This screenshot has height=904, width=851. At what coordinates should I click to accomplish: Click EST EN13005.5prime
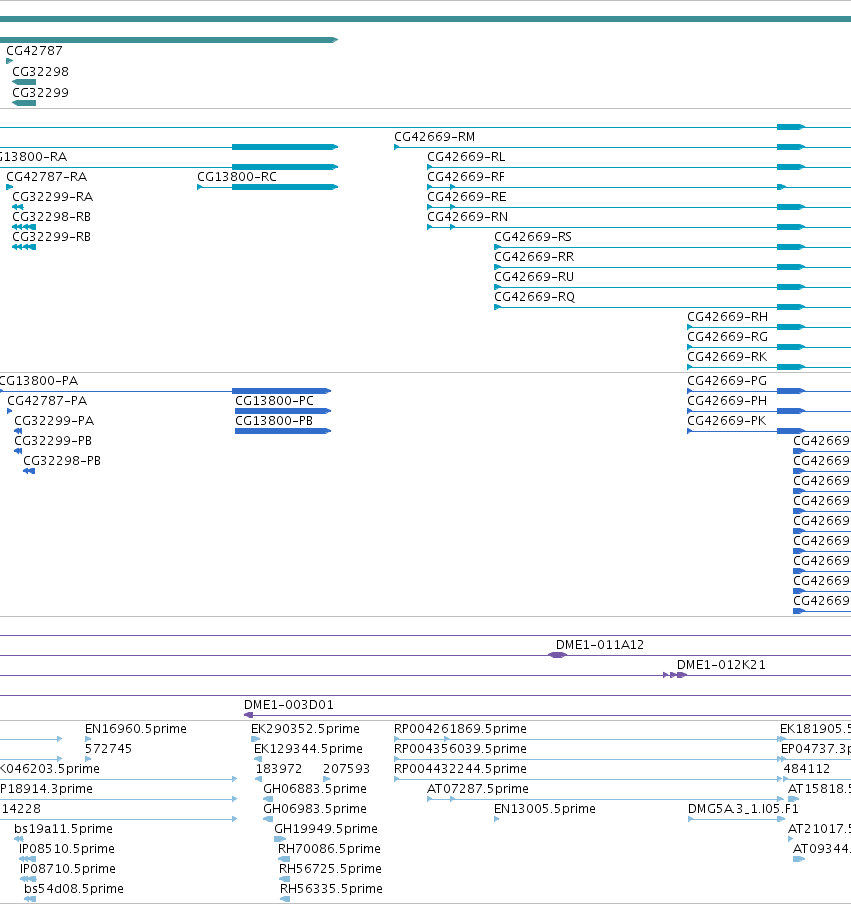pos(545,808)
